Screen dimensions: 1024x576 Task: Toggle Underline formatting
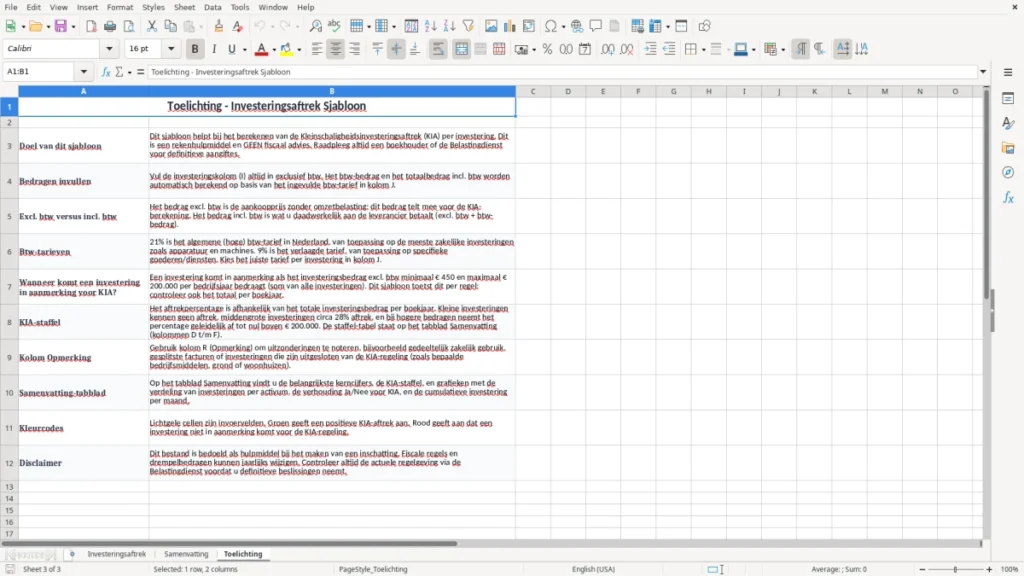click(231, 49)
